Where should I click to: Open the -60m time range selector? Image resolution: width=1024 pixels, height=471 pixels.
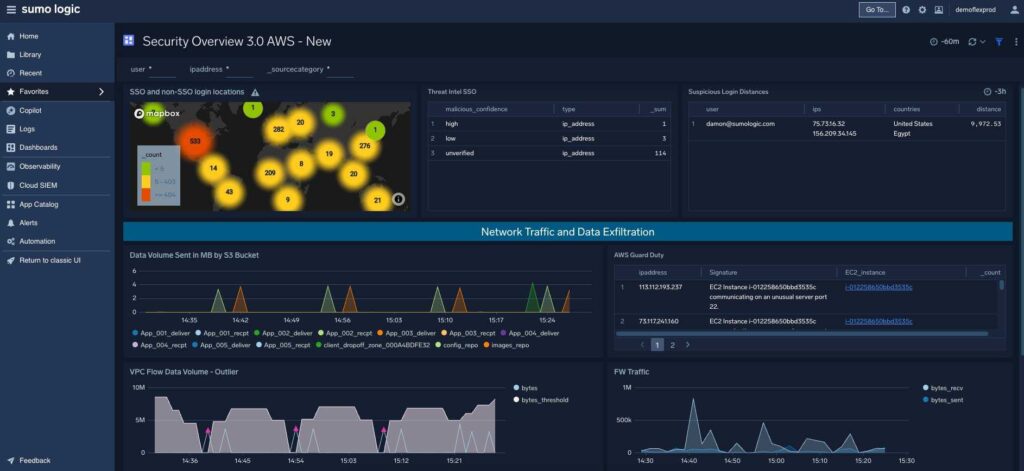pos(944,41)
